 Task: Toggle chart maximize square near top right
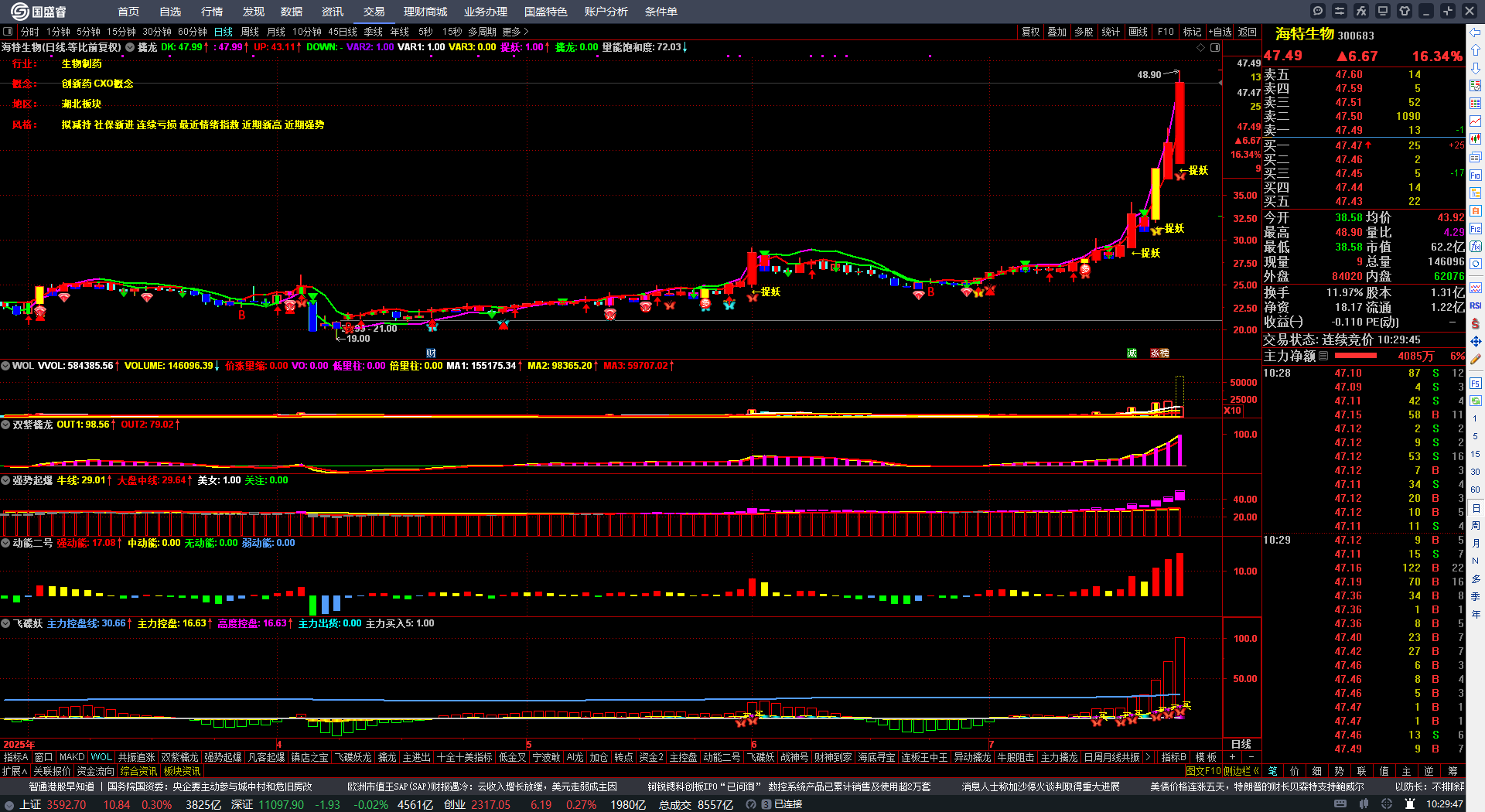coord(1215,47)
